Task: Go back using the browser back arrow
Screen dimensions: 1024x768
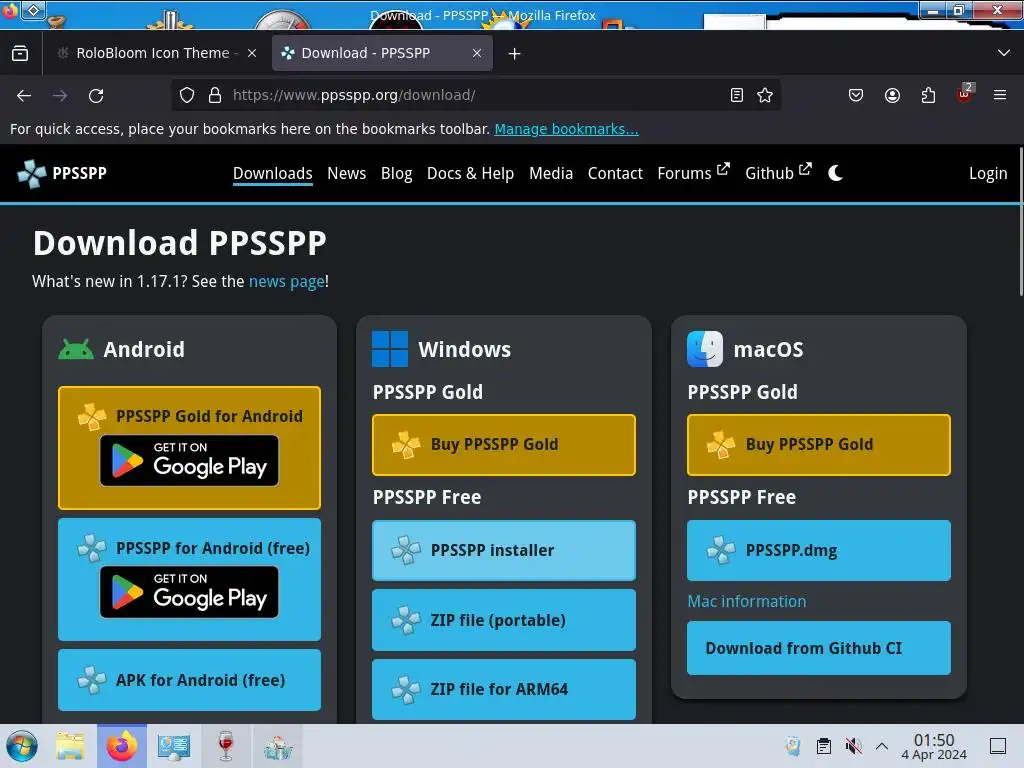Action: pyautogui.click(x=24, y=95)
